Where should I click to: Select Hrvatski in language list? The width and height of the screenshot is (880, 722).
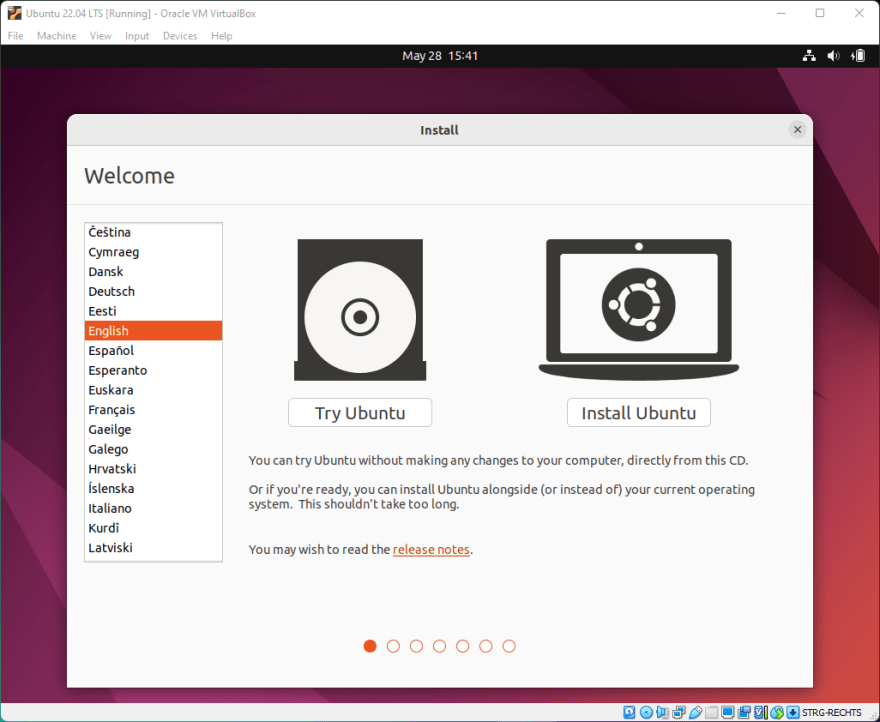coord(153,468)
